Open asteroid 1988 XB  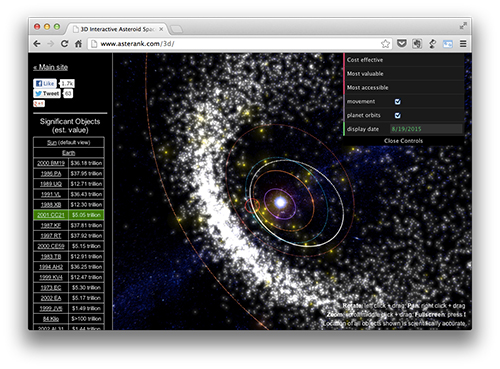pyautogui.click(x=51, y=204)
